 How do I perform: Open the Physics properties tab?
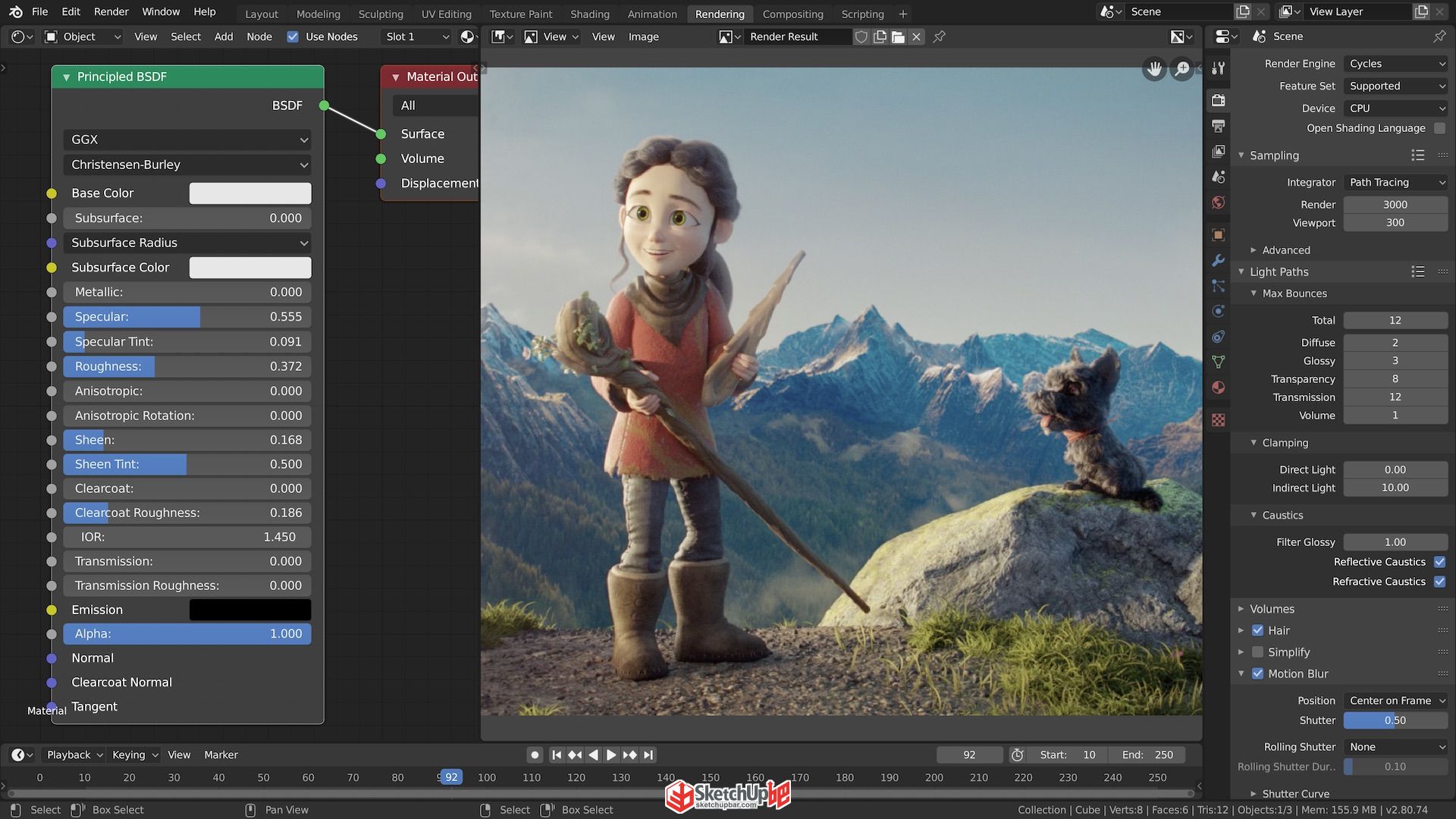[x=1218, y=311]
